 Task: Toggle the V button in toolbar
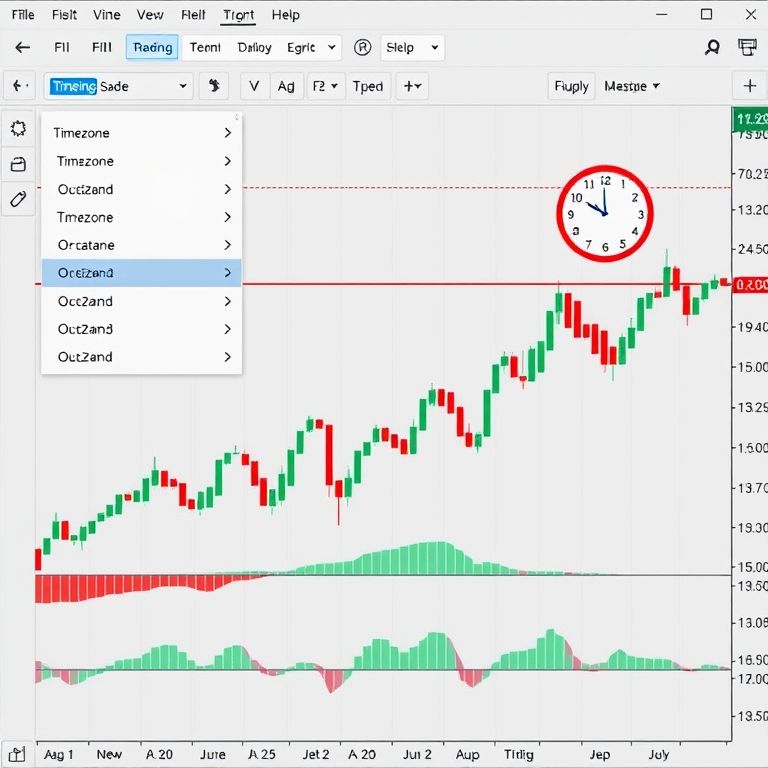254,86
